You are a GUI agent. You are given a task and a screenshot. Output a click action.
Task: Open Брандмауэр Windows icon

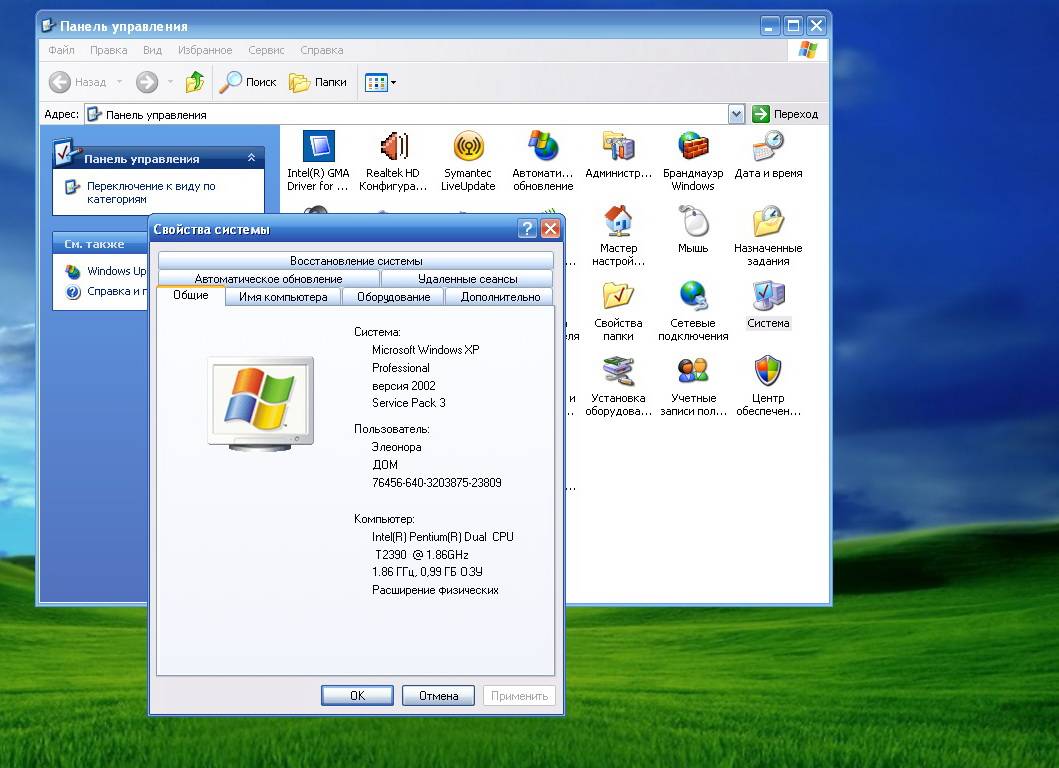tap(693, 161)
